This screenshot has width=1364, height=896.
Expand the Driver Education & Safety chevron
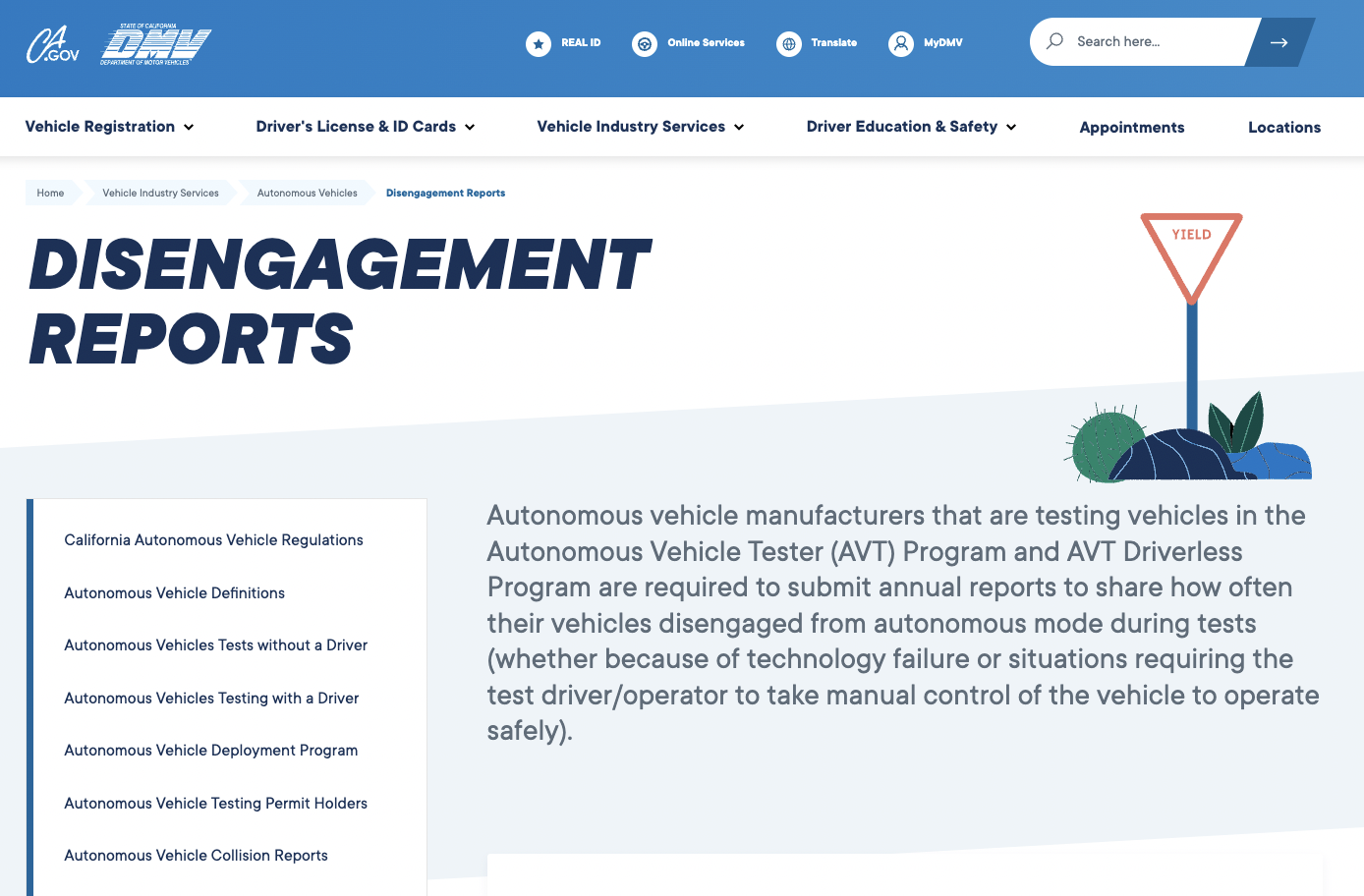coord(1011,128)
